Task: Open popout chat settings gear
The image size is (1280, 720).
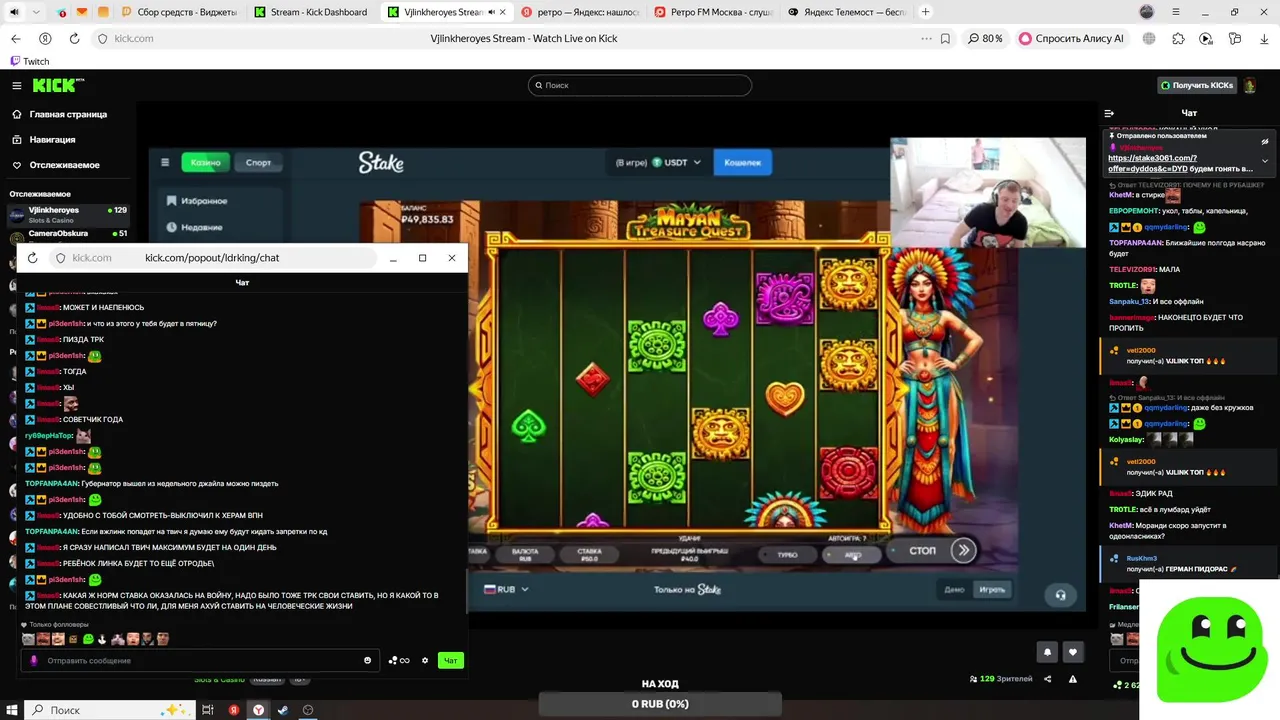Action: 425,660
